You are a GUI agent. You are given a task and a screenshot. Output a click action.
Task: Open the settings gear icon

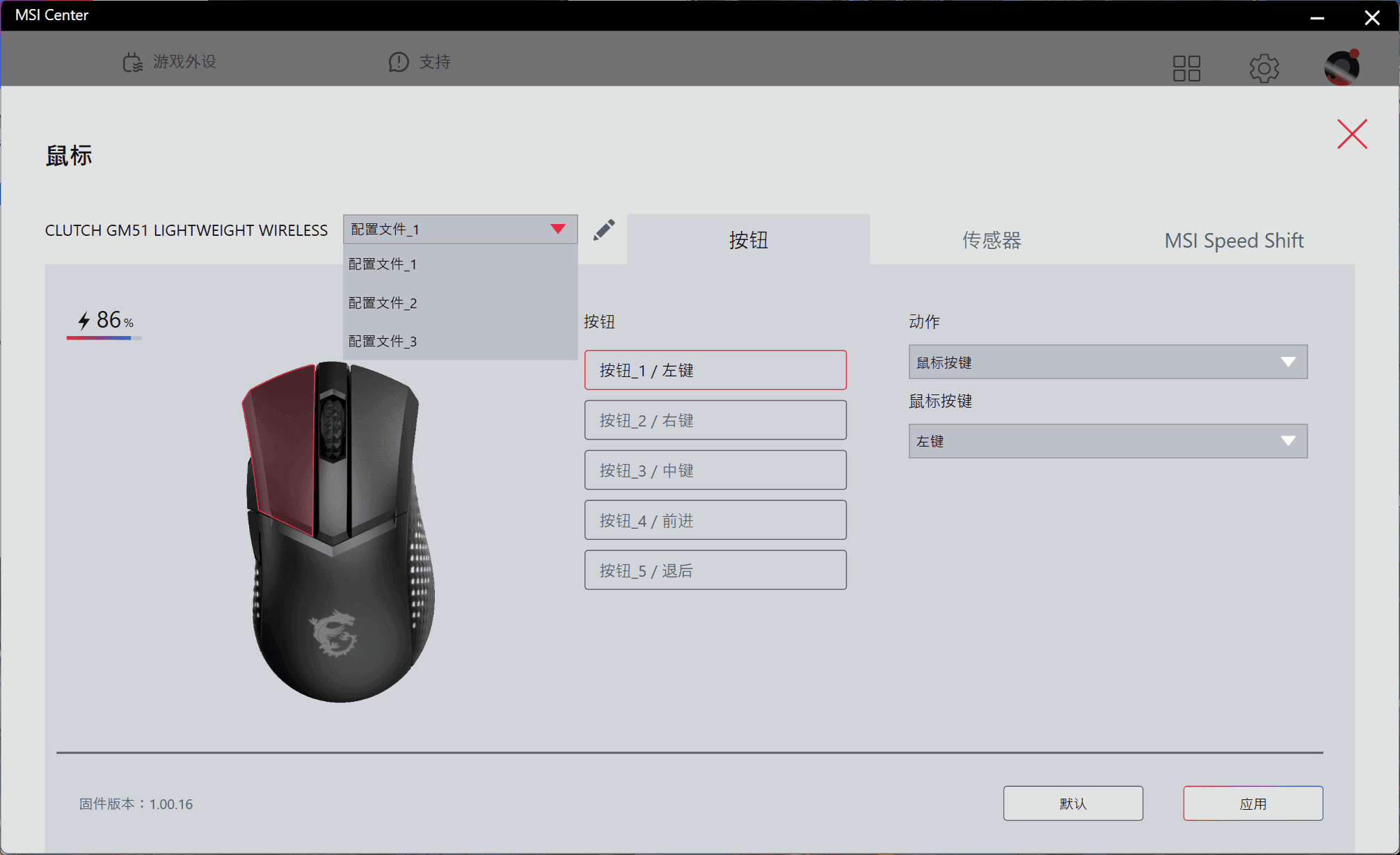[1264, 68]
